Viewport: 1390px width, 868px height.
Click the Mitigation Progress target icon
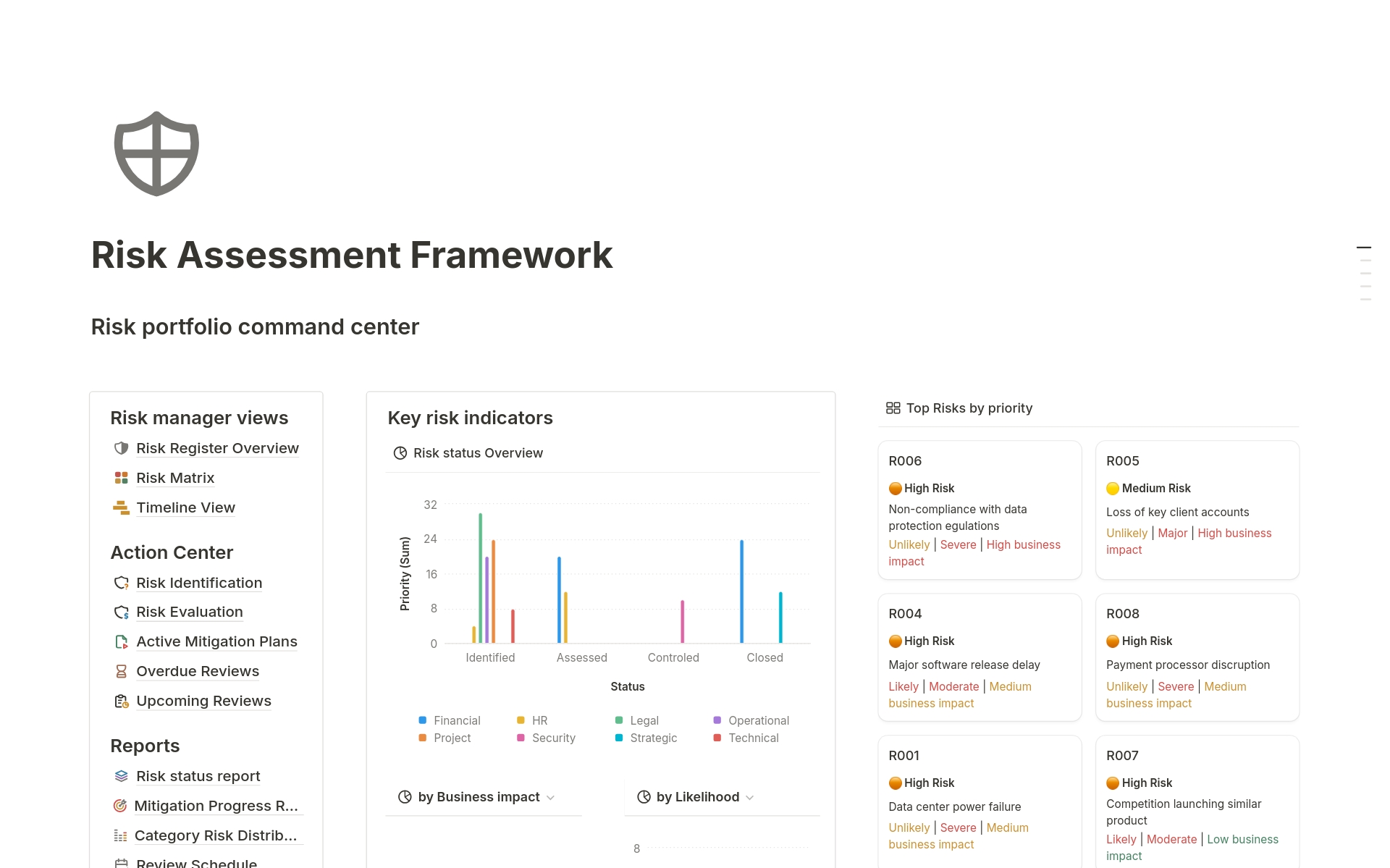tap(120, 806)
